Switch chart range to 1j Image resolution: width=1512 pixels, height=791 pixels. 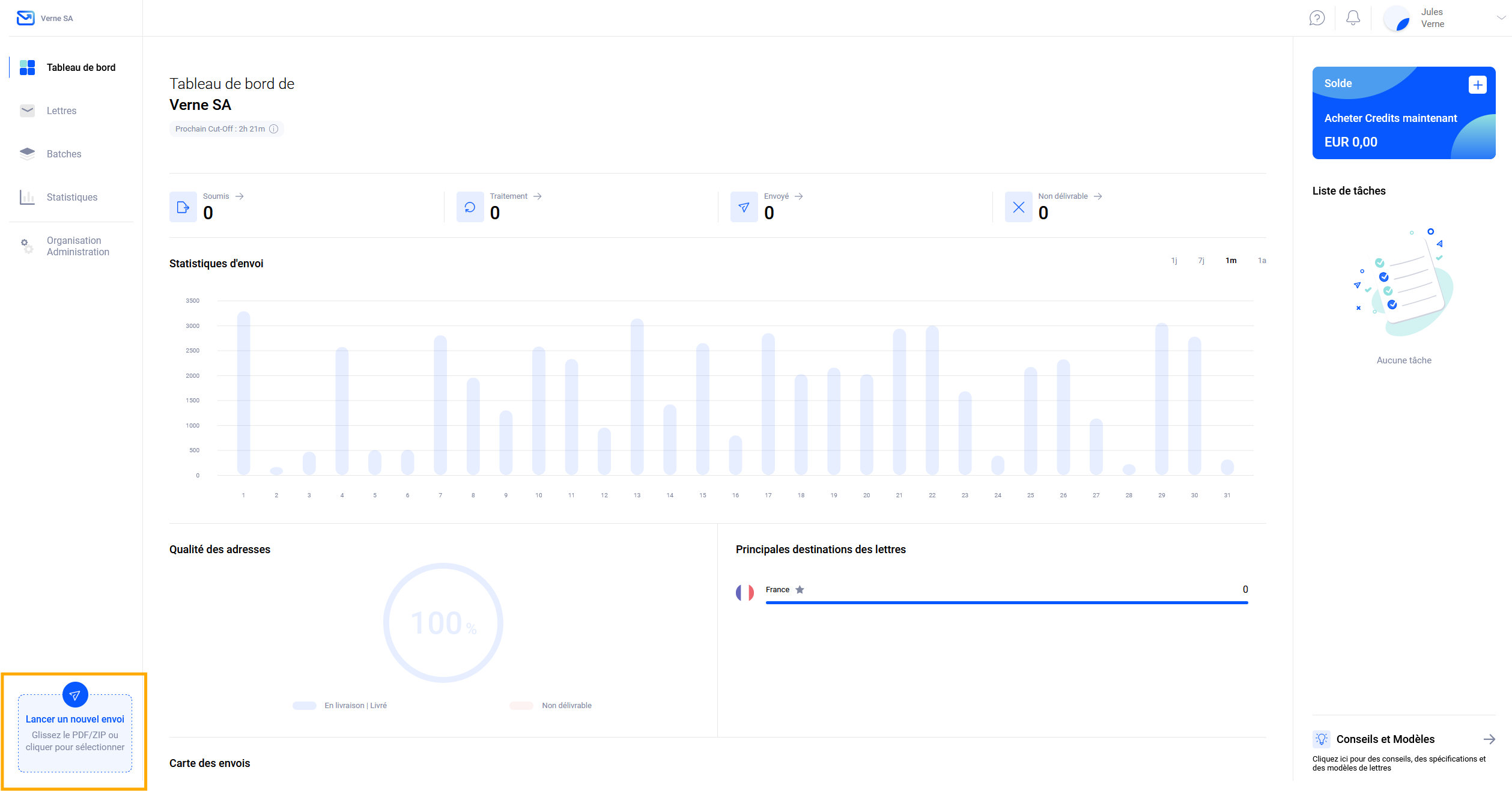1174,261
